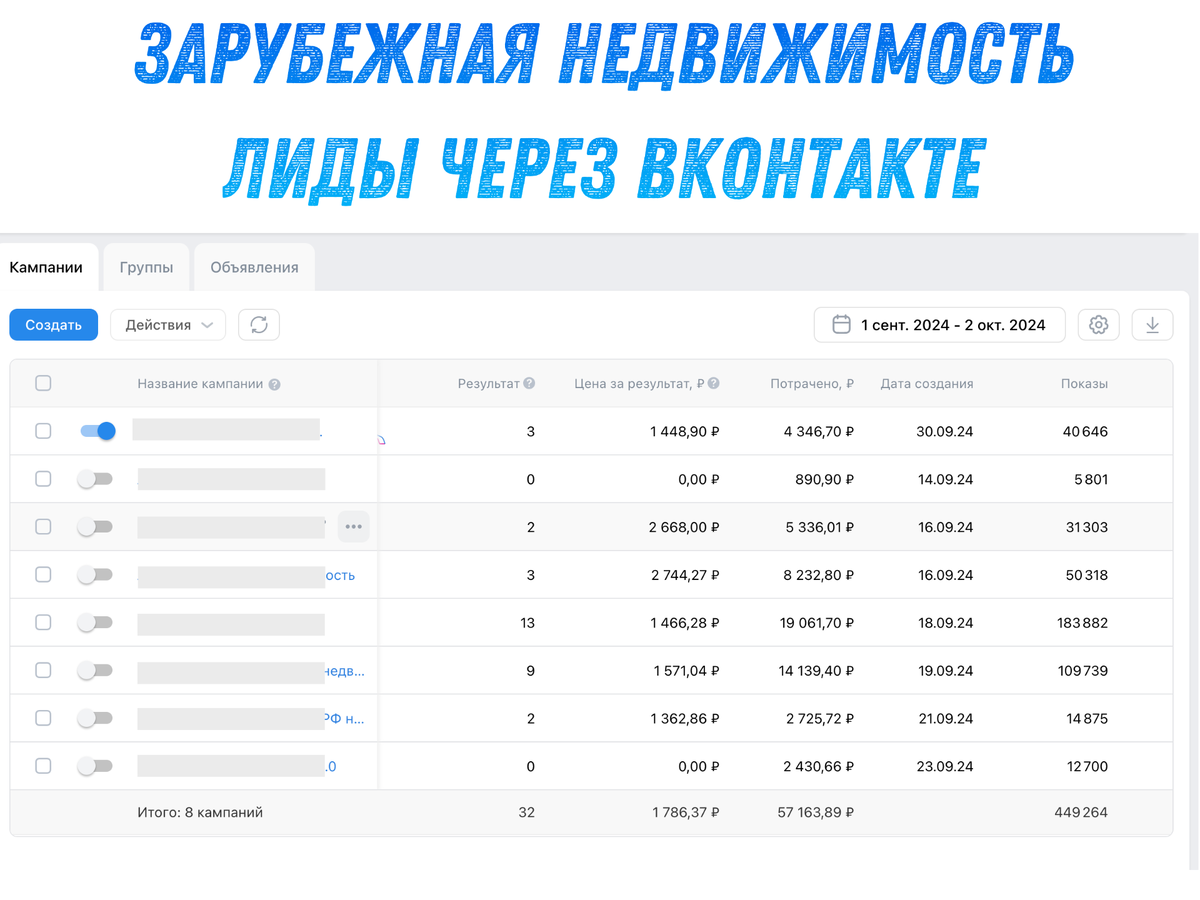The width and height of the screenshot is (1200, 900).
Task: Open campaign link ending in 'недв...'
Action: click(x=345, y=671)
